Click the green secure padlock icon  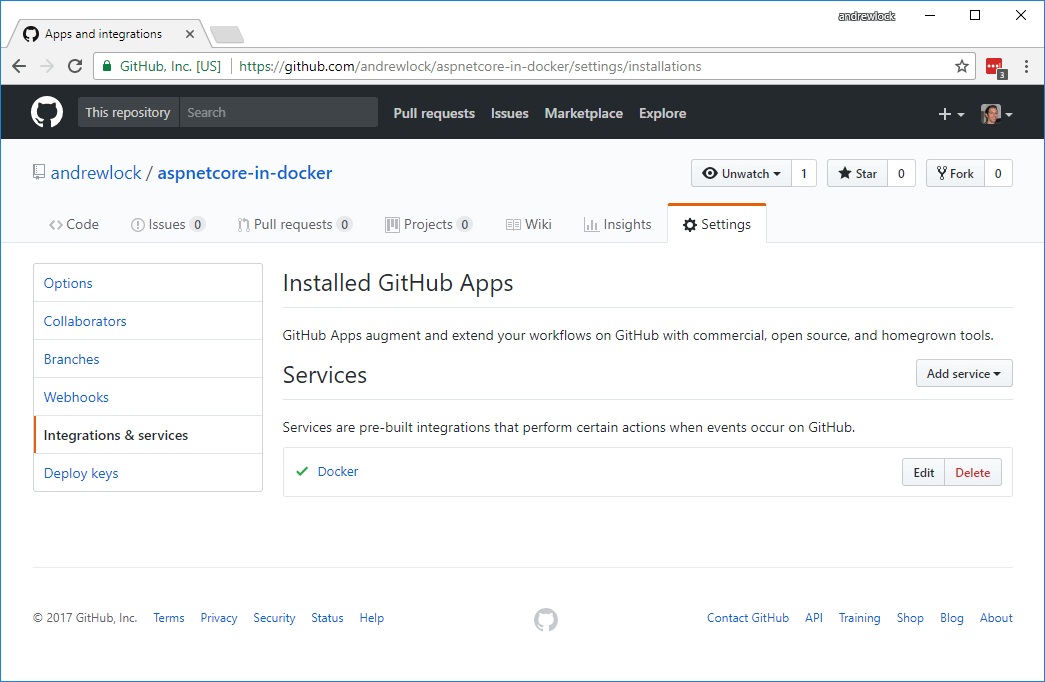point(107,66)
